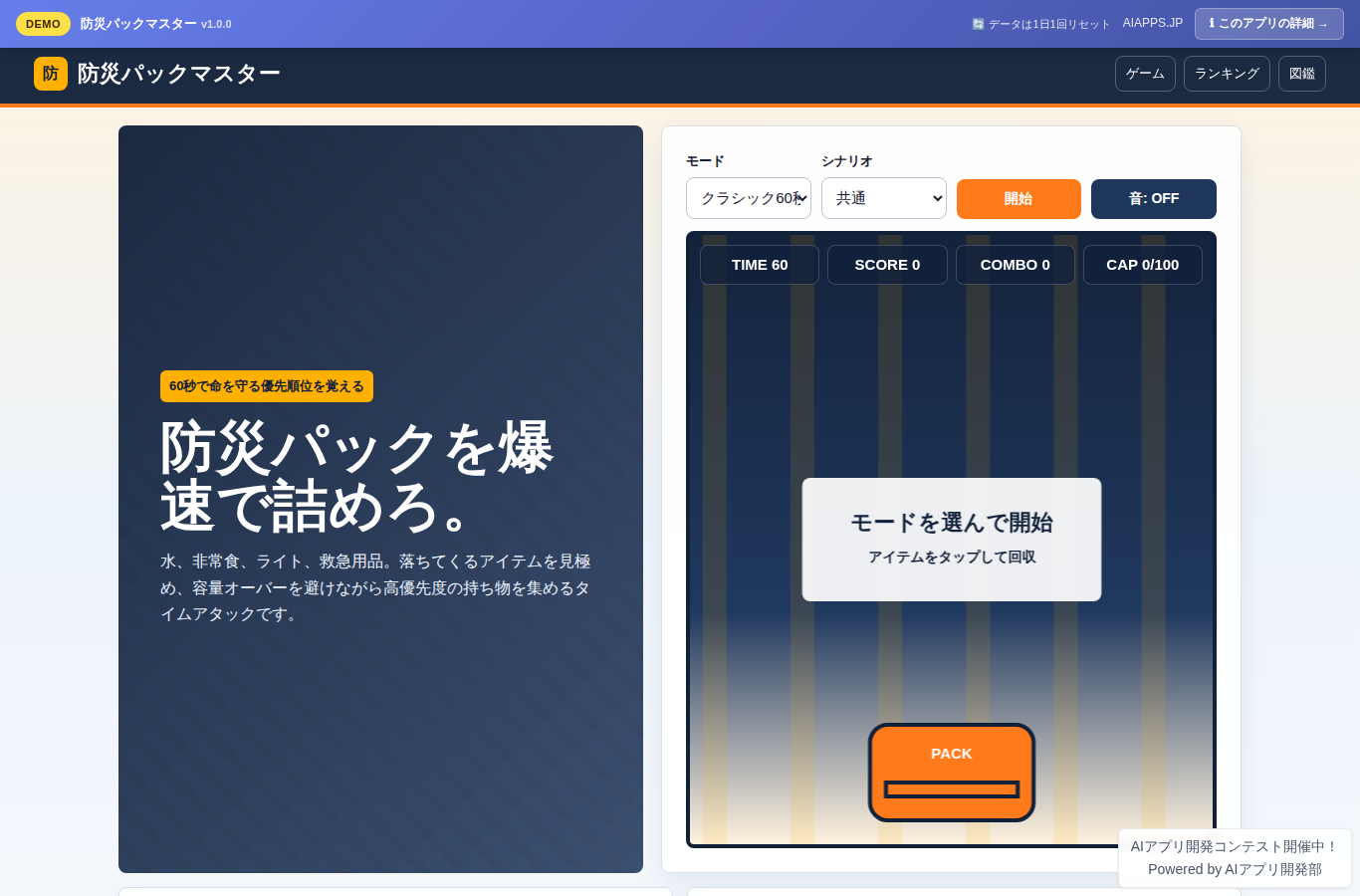Click the CAP 0/100 capacity indicator

point(1143,265)
